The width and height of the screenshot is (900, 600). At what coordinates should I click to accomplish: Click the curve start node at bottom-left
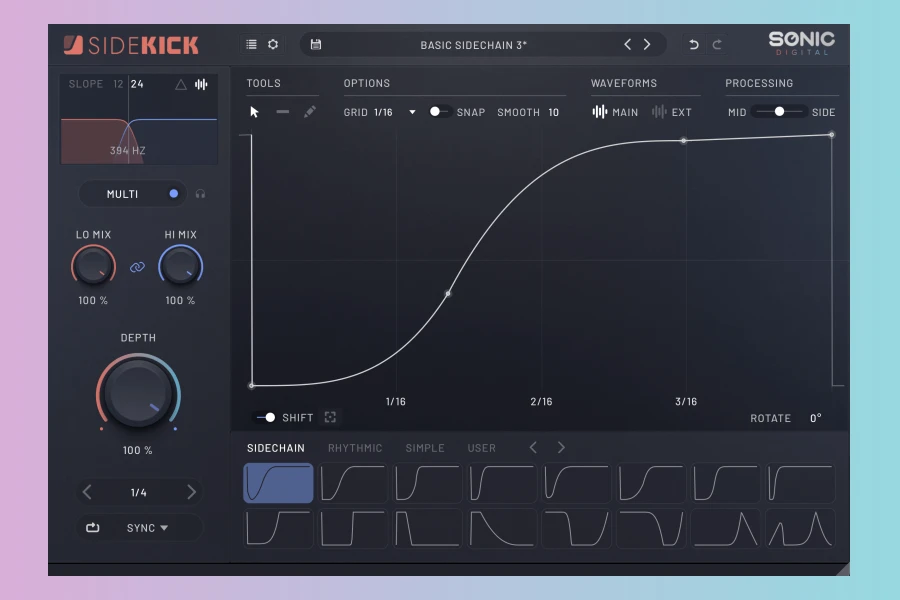pyautogui.click(x=251, y=386)
